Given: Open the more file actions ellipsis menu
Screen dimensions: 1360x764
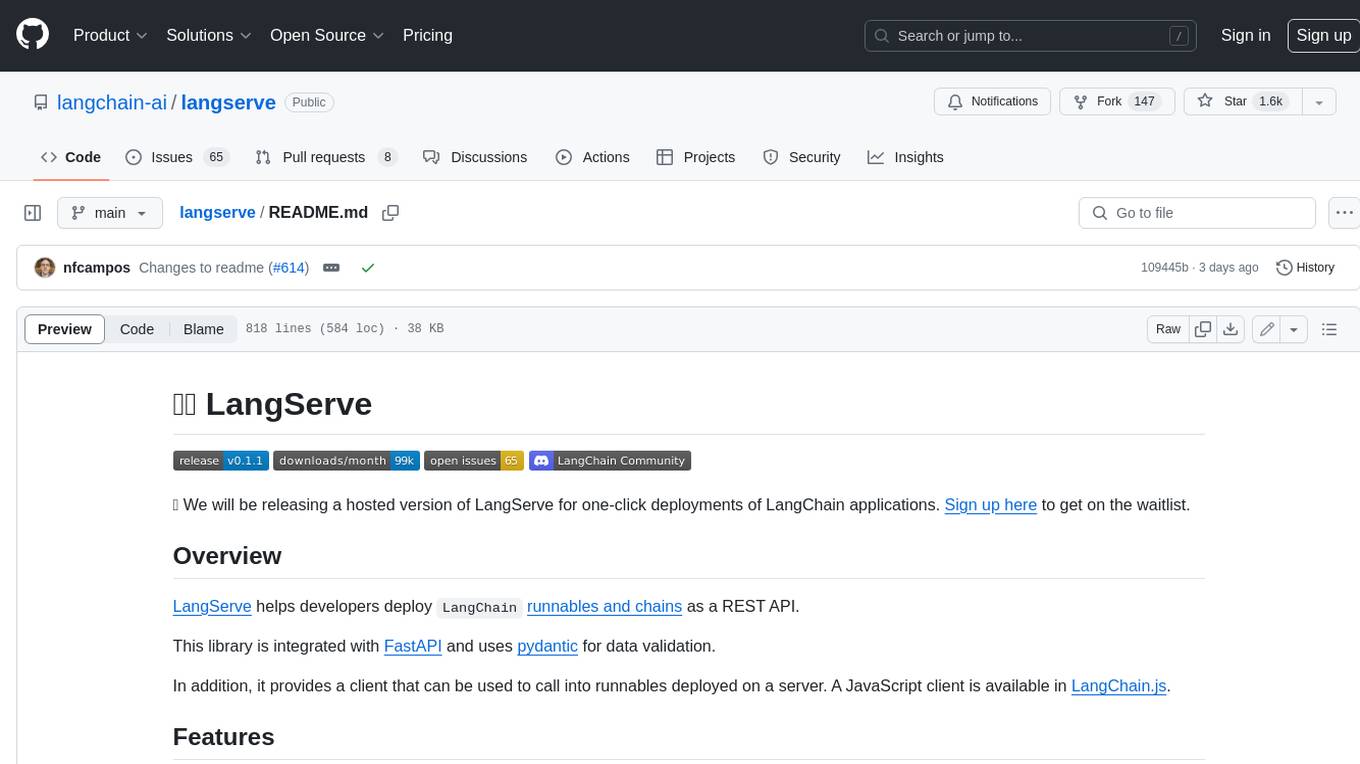Looking at the screenshot, I should pyautogui.click(x=1345, y=213).
